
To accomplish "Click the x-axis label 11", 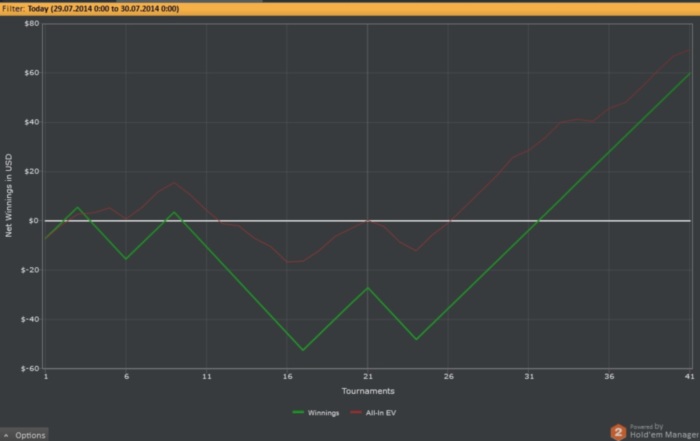I will coord(207,377).
